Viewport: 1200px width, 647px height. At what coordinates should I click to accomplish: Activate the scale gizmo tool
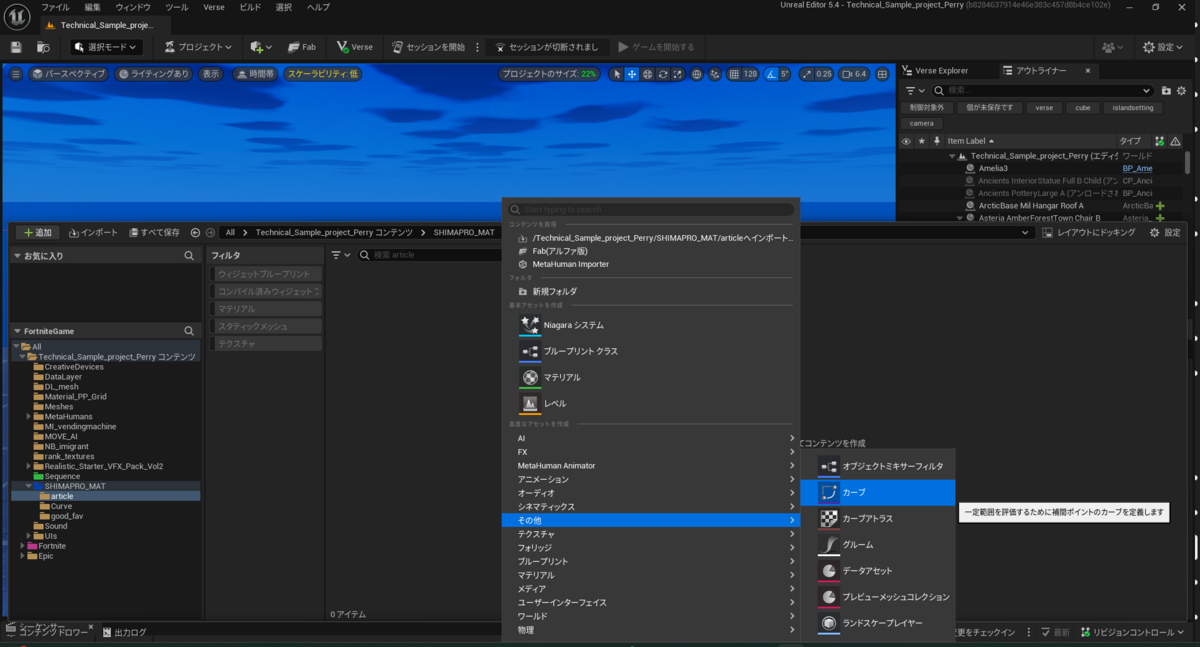677,74
